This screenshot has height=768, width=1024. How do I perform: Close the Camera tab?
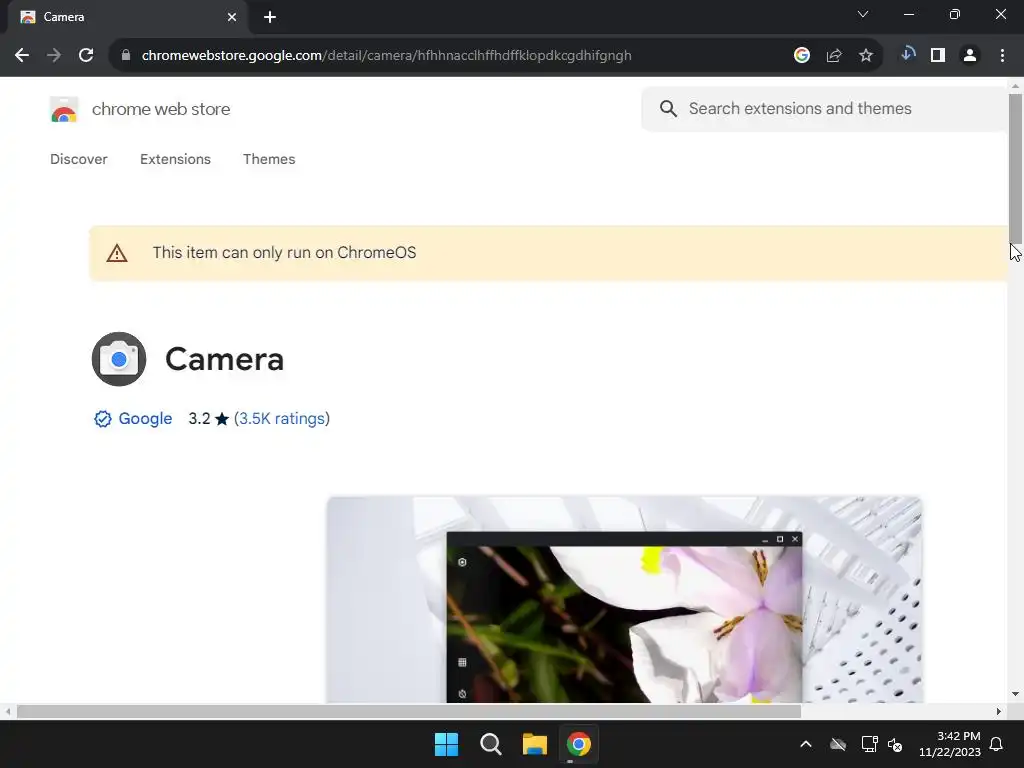click(232, 17)
